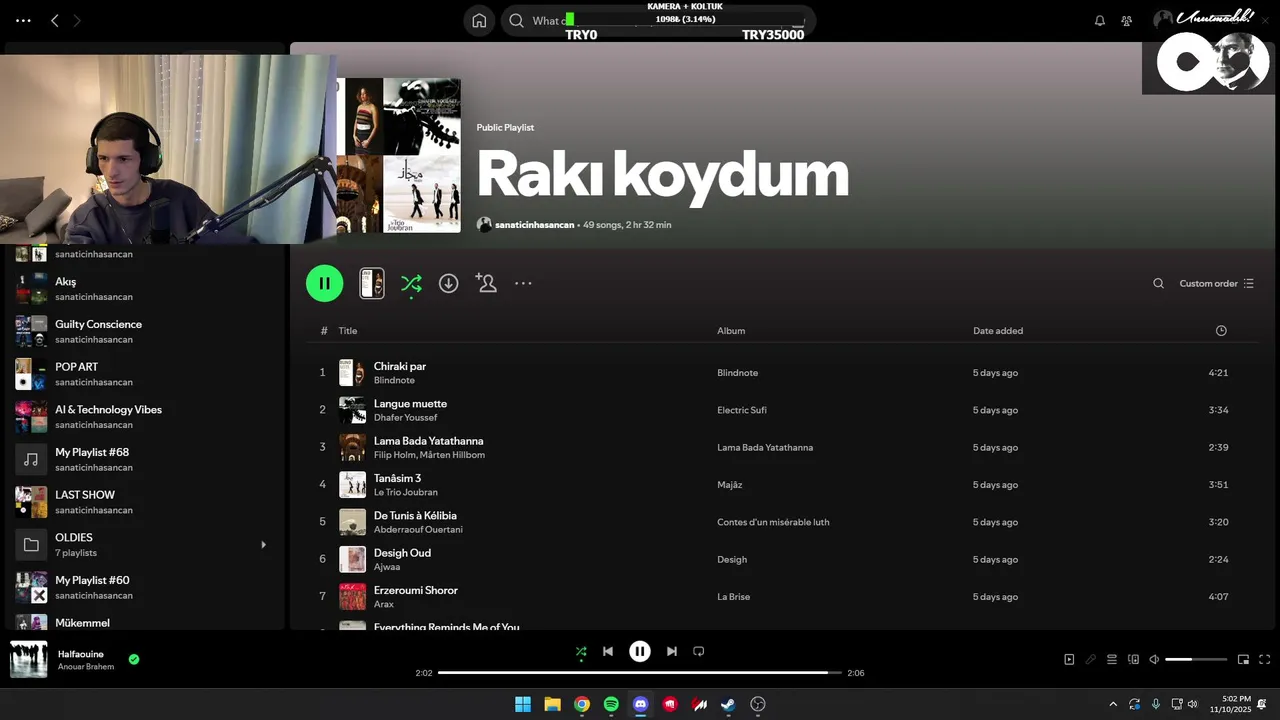This screenshot has width=1280, height=720.
Task: Open the album Majâz
Action: click(729, 485)
